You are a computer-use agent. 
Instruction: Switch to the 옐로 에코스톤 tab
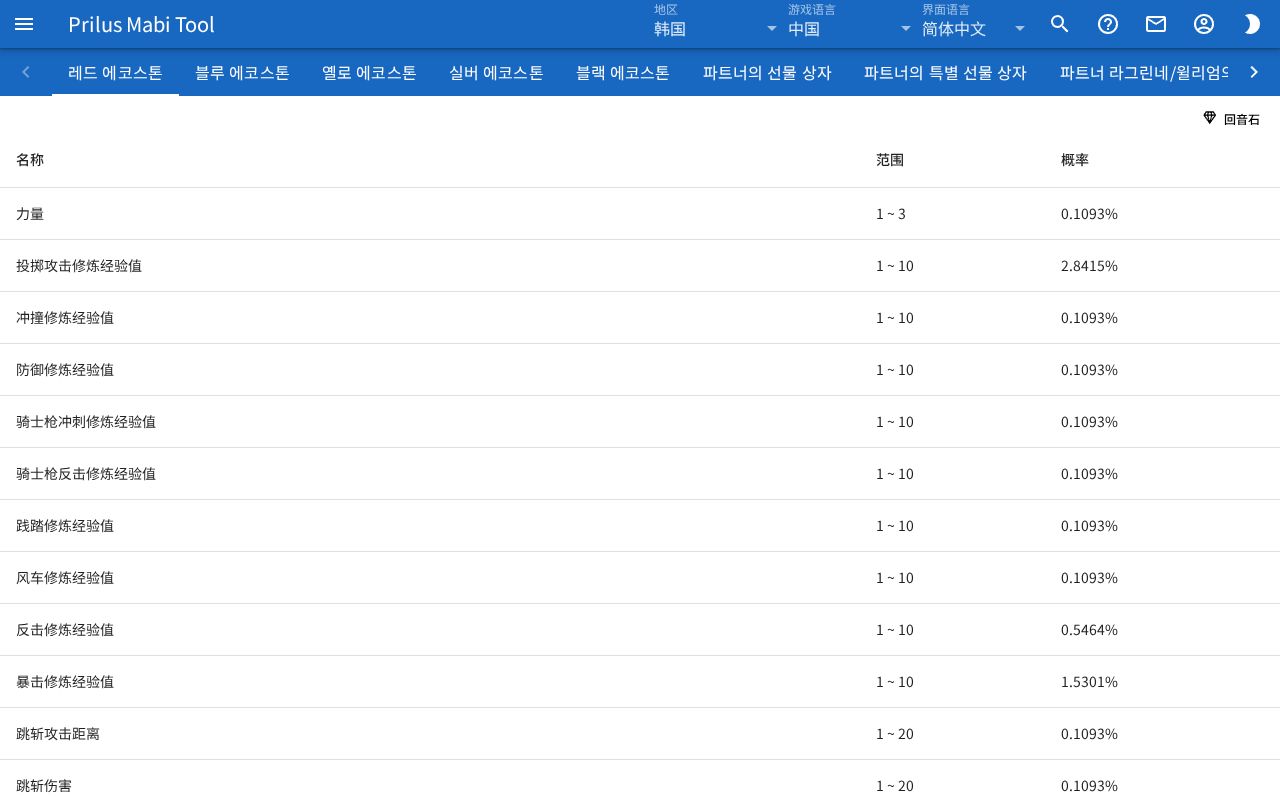369,72
